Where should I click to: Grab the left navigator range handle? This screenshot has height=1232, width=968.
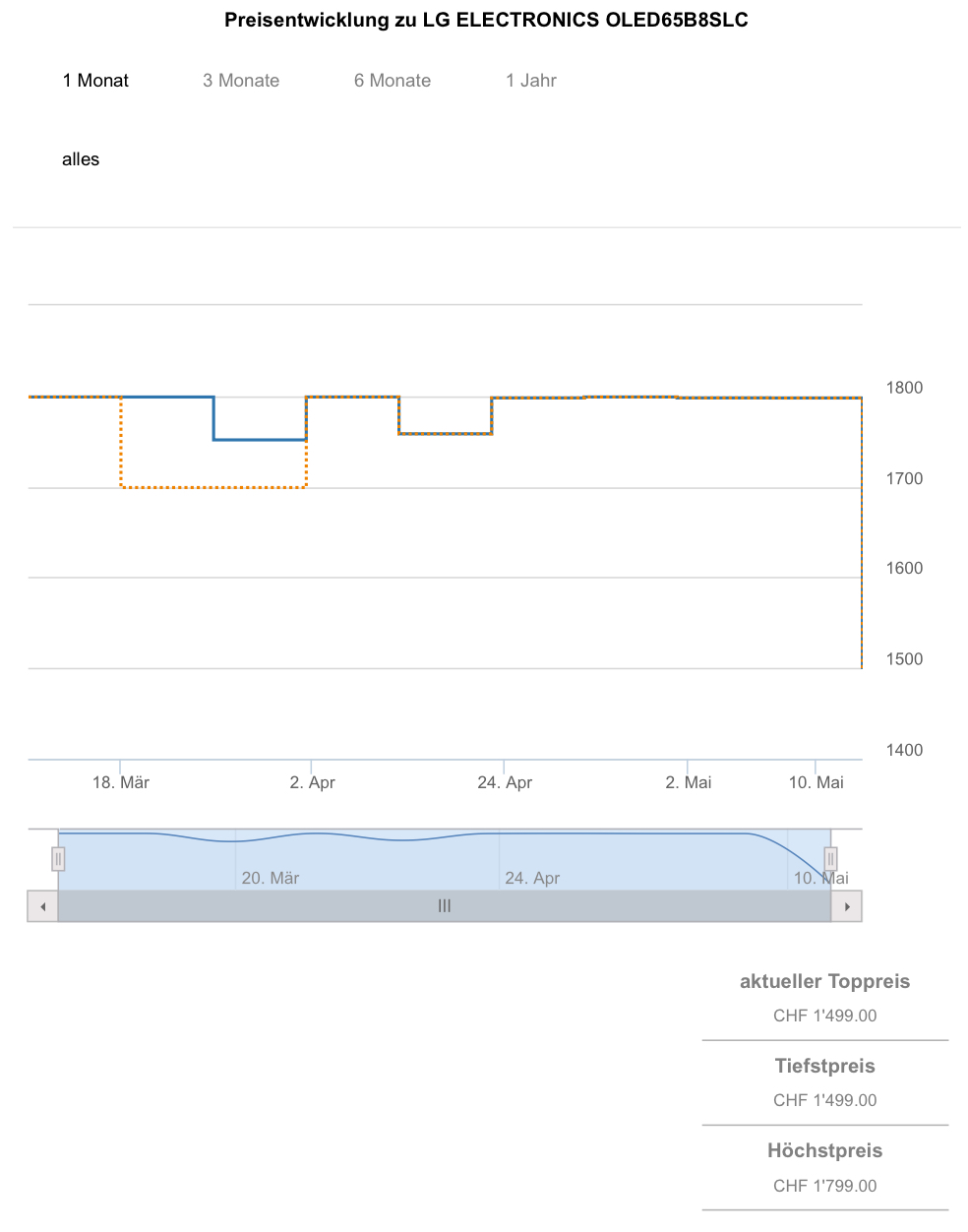[x=58, y=859]
